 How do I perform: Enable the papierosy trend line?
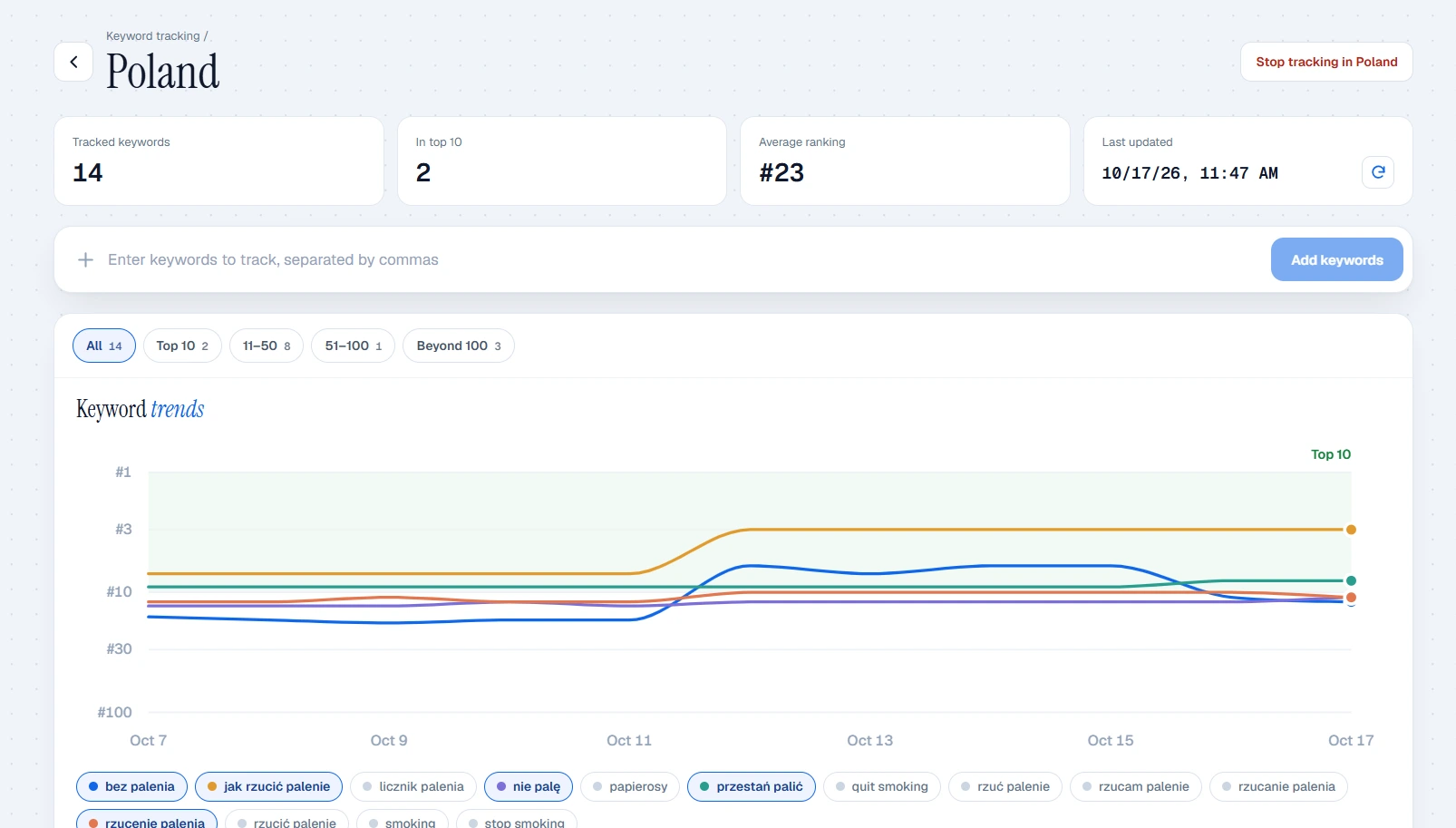point(630,786)
